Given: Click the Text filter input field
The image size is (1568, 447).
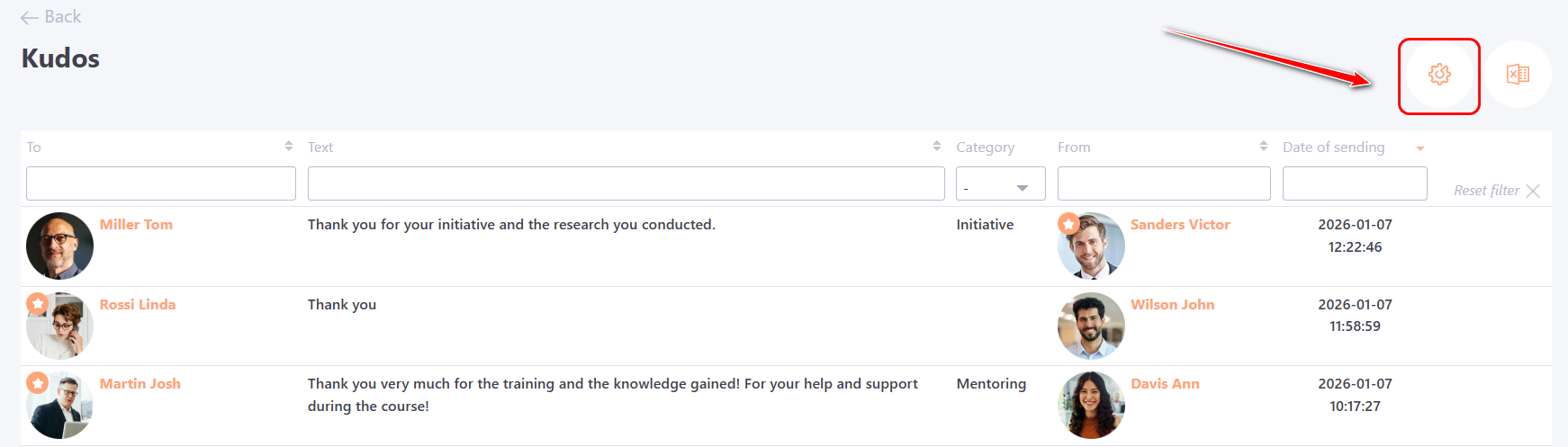Looking at the screenshot, I should (626, 183).
